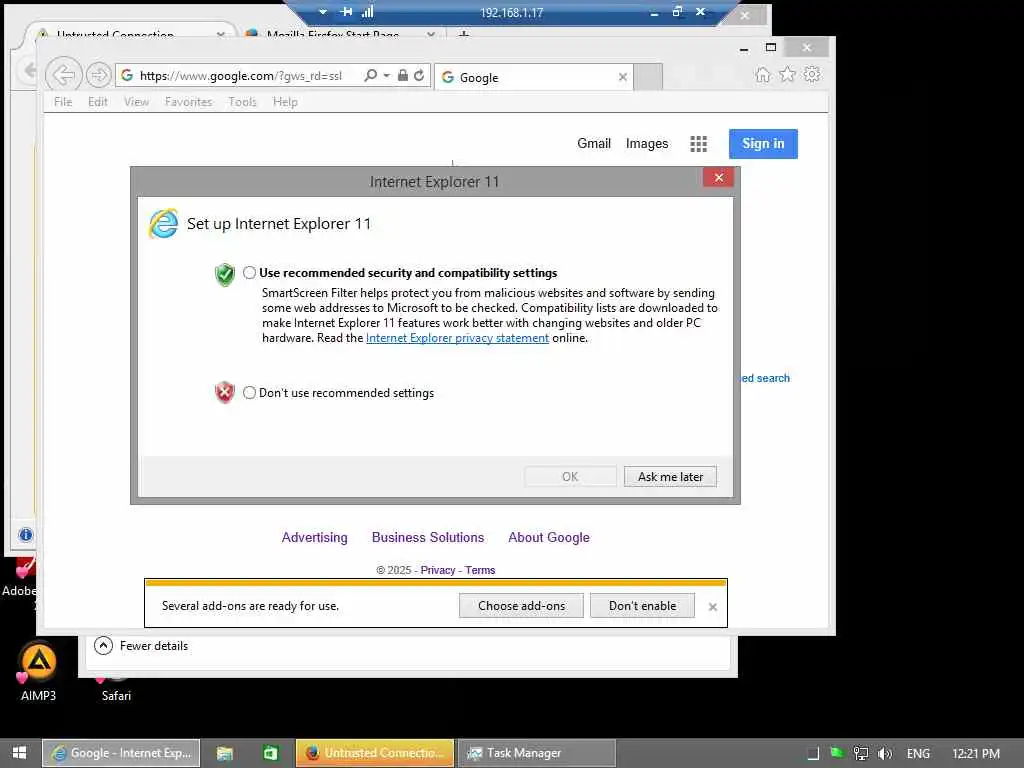Open the Privacy link in footer
This screenshot has height=768, width=1024.
[x=438, y=570]
